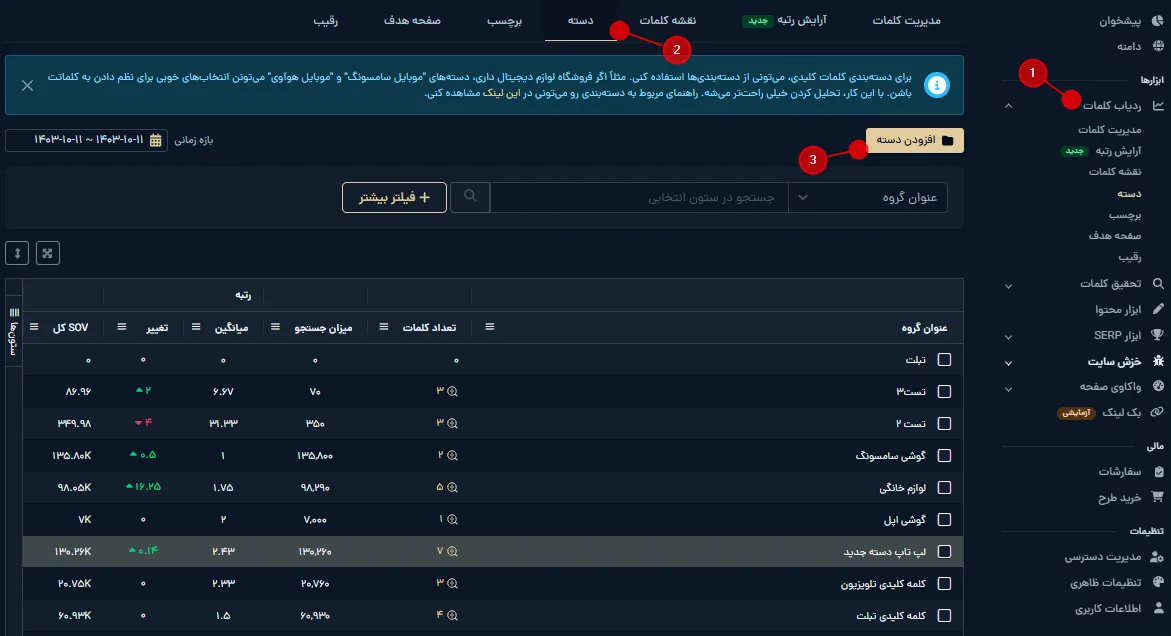Open the column menu for کل SOV
Image resolution: width=1171 pixels, height=636 pixels.
coord(34,327)
